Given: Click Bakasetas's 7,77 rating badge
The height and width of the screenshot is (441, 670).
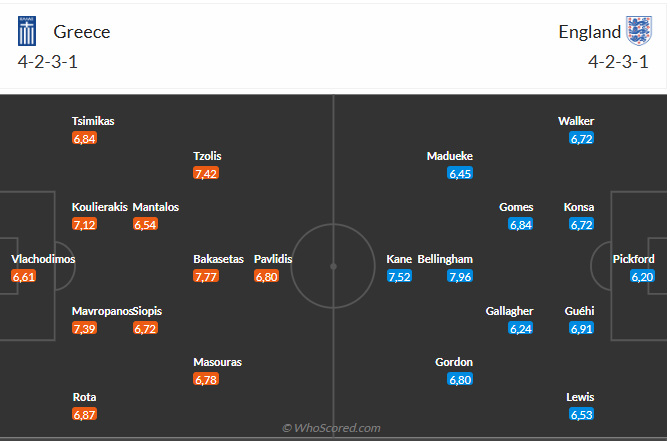Looking at the screenshot, I should point(206,276).
